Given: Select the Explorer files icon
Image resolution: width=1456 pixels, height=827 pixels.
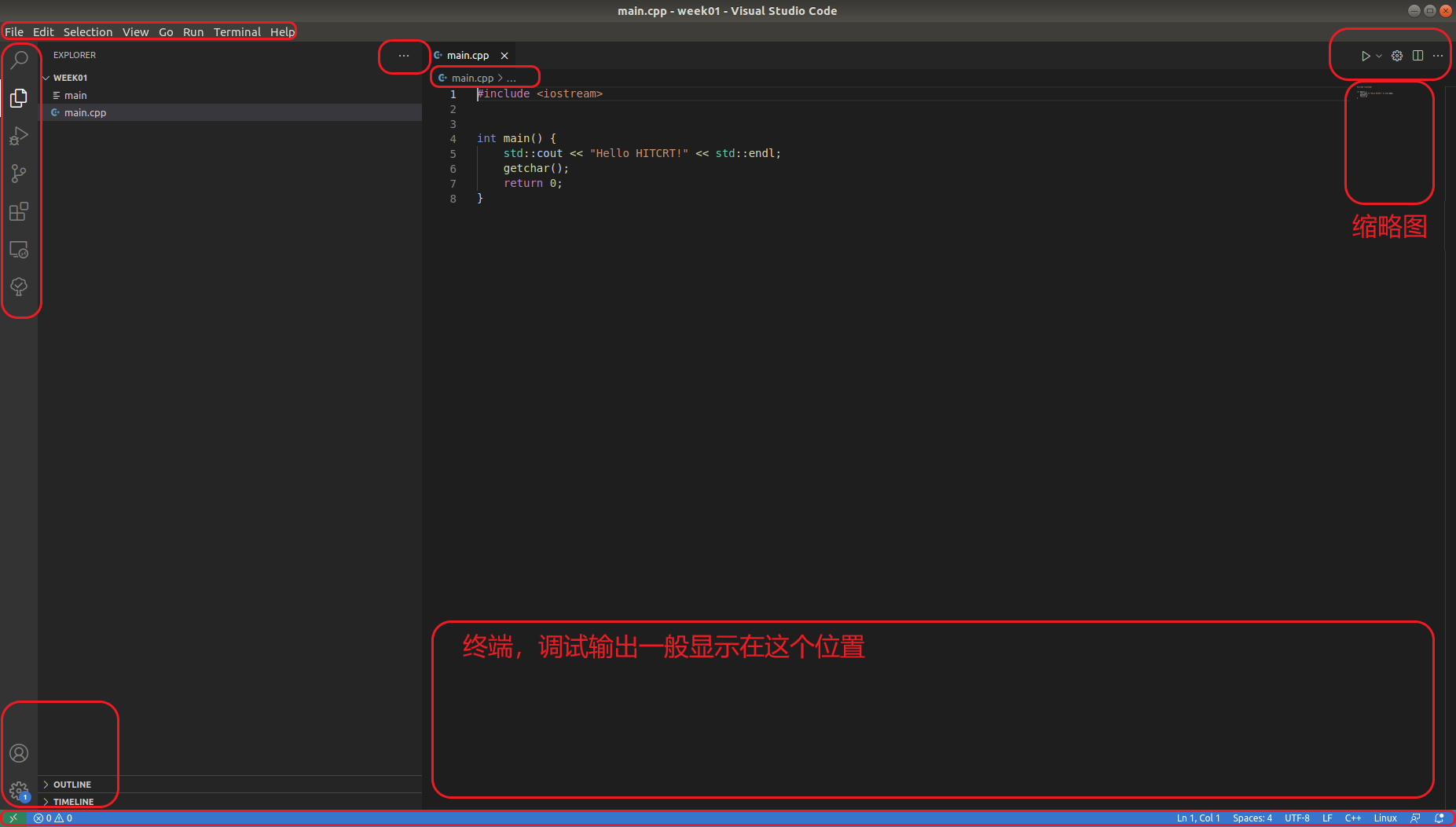Looking at the screenshot, I should pos(19,97).
